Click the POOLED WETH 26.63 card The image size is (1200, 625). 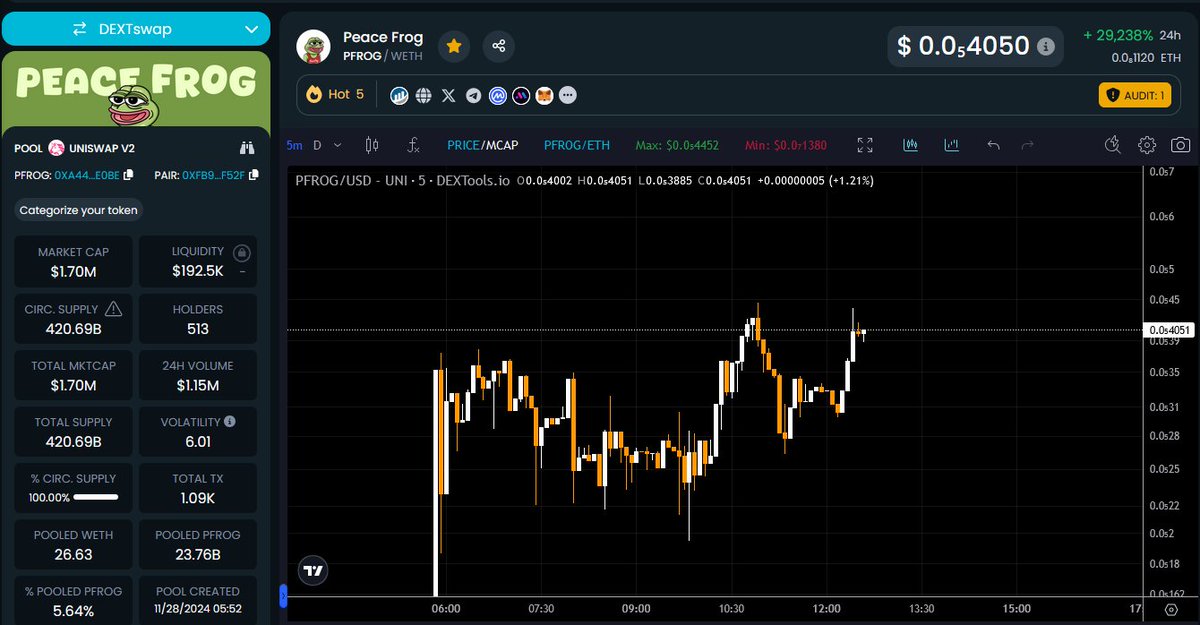tap(73, 544)
